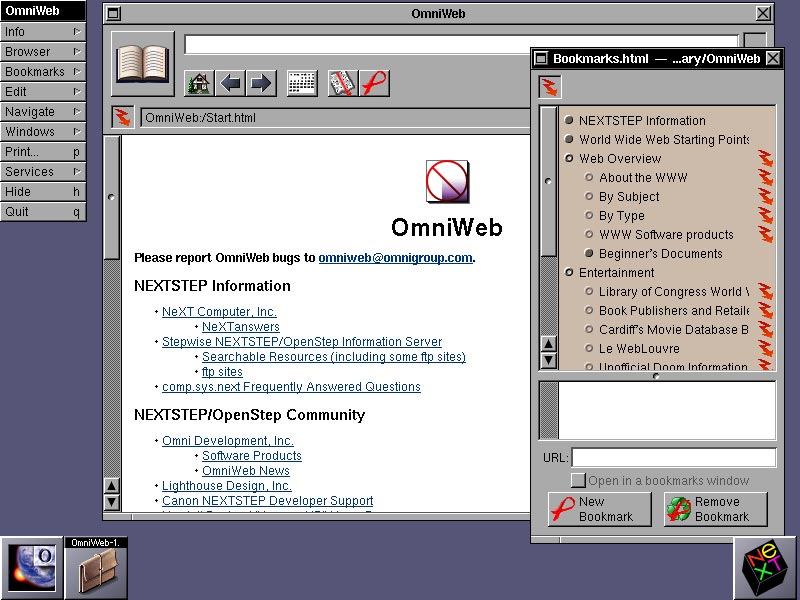This screenshot has height=600, width=800.
Task: Open the history grid icon
Action: [x=302, y=83]
